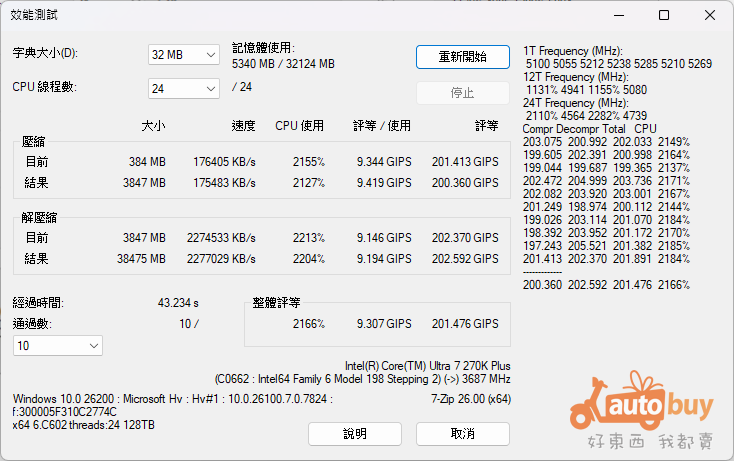Click the memory usage value 5340 MB / 32124 MB
Viewport: 734px width, 461px height.
coord(283,63)
